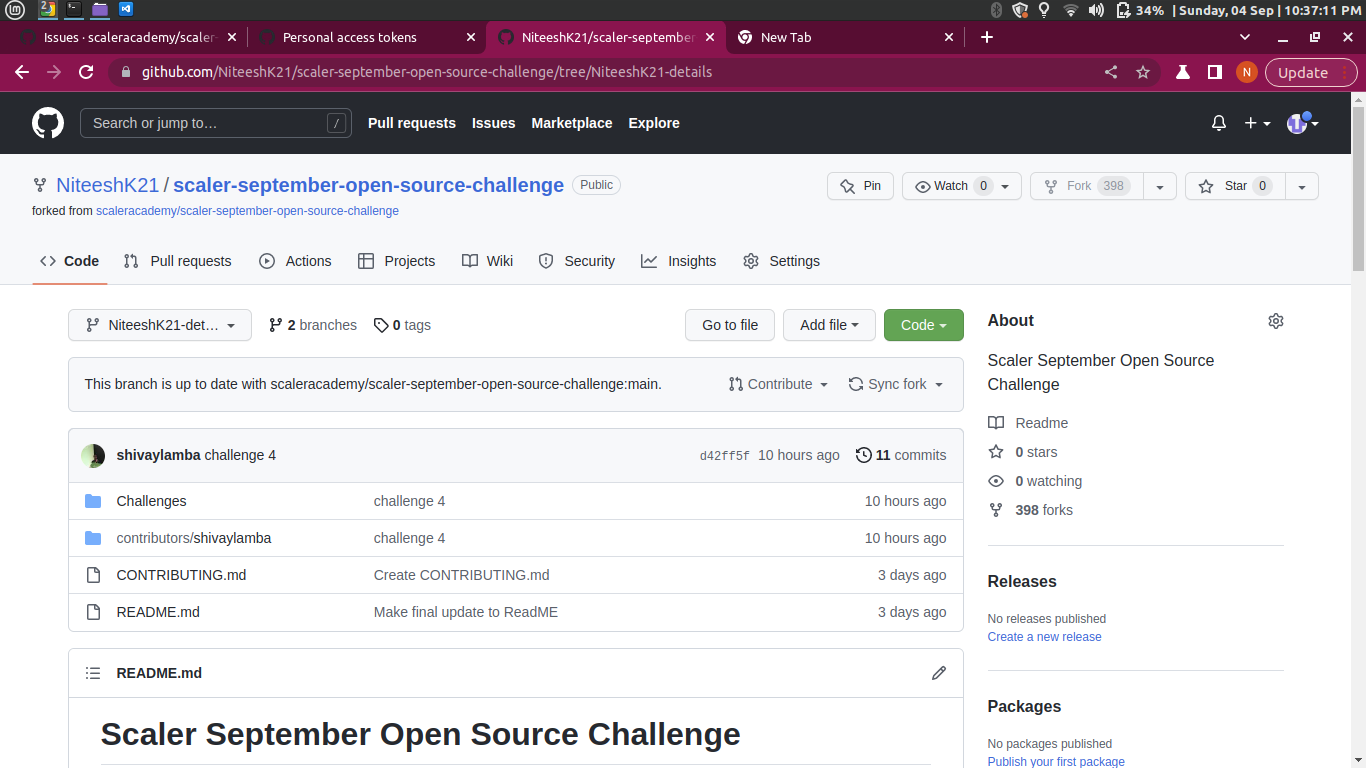Edit README using the pencil icon
The width and height of the screenshot is (1366, 768).
click(938, 673)
